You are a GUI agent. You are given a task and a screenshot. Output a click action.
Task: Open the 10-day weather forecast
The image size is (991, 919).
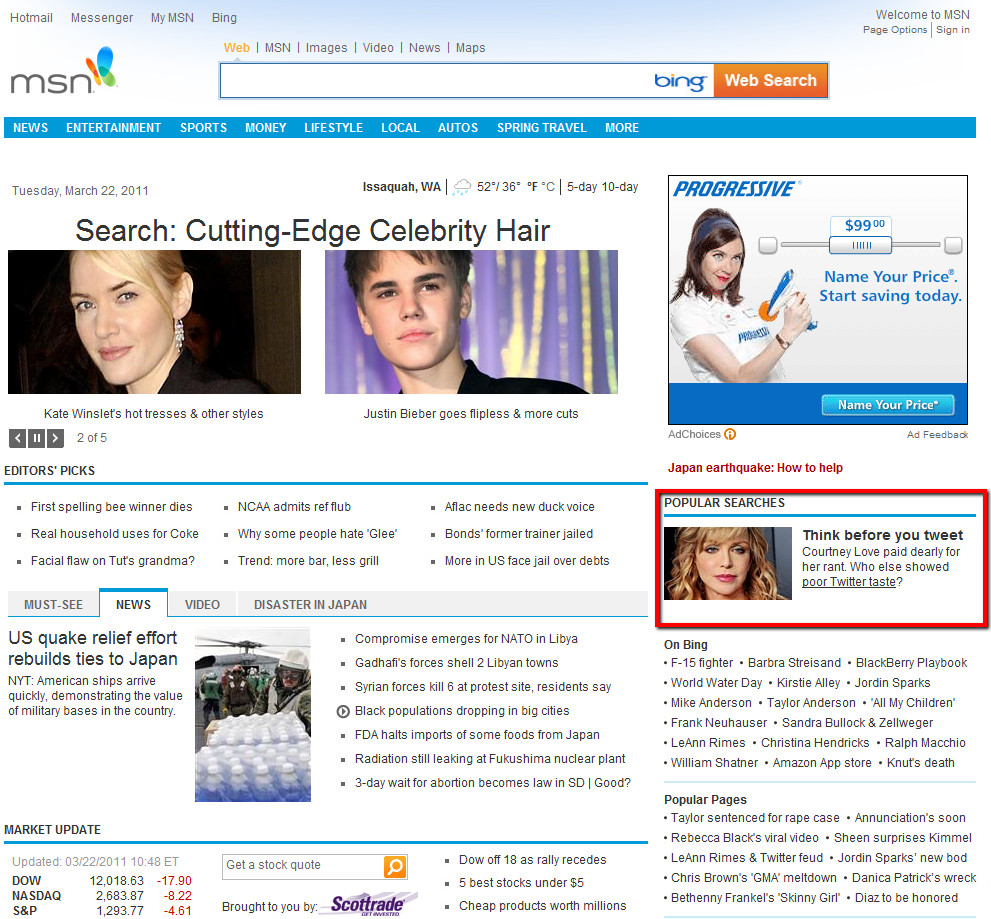coord(619,187)
